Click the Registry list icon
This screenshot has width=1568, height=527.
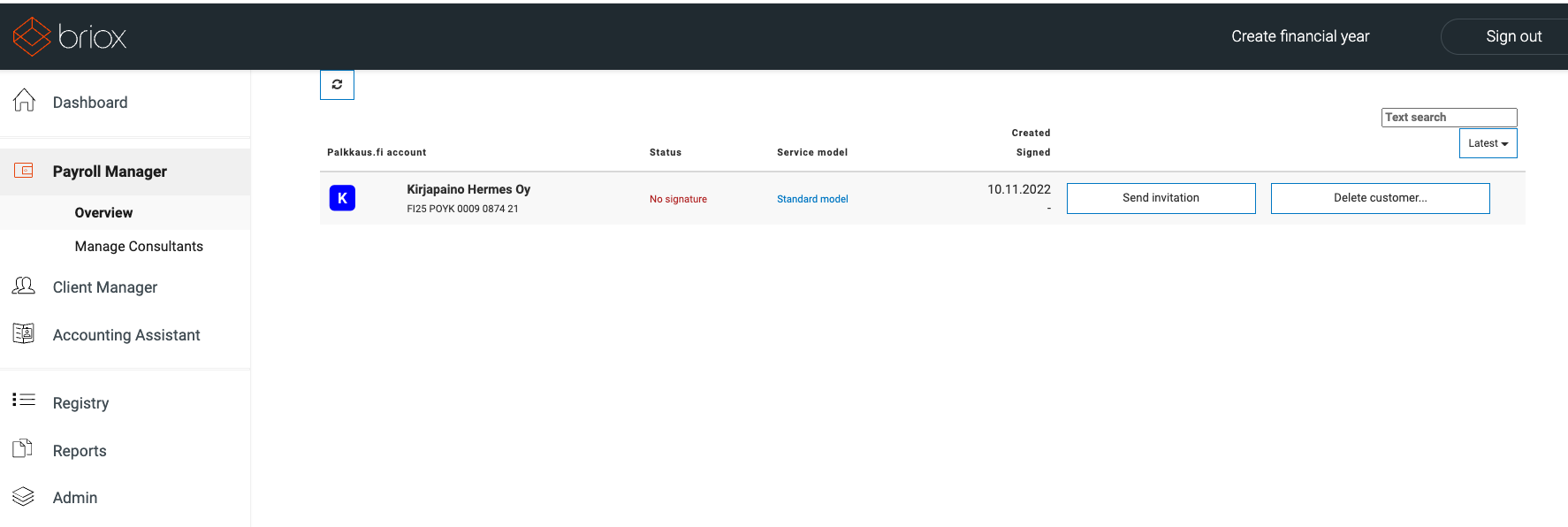pos(24,401)
